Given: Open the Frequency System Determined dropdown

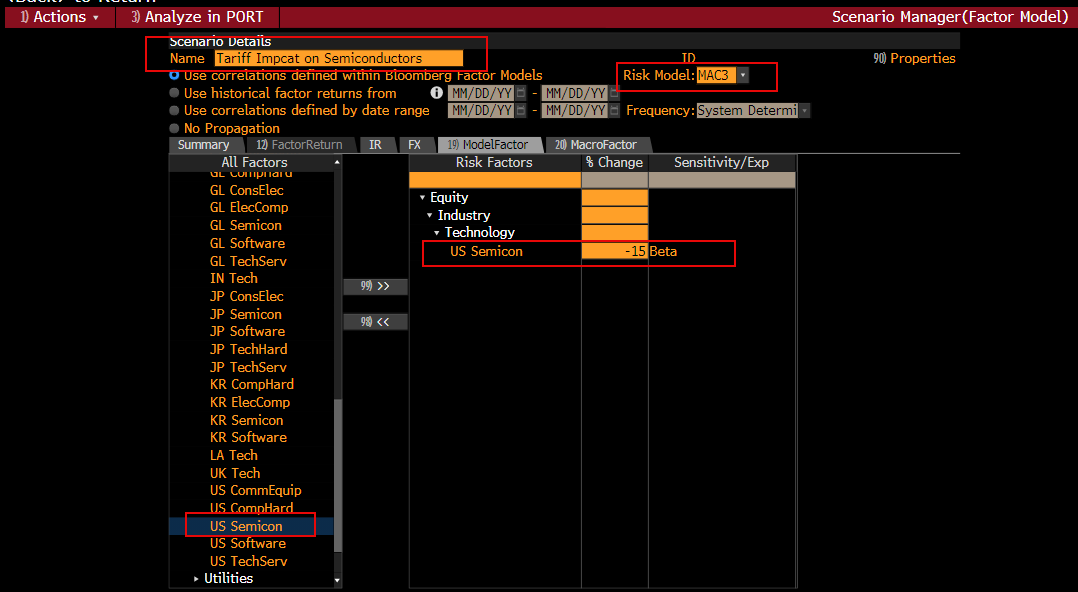Looking at the screenshot, I should 805,111.
